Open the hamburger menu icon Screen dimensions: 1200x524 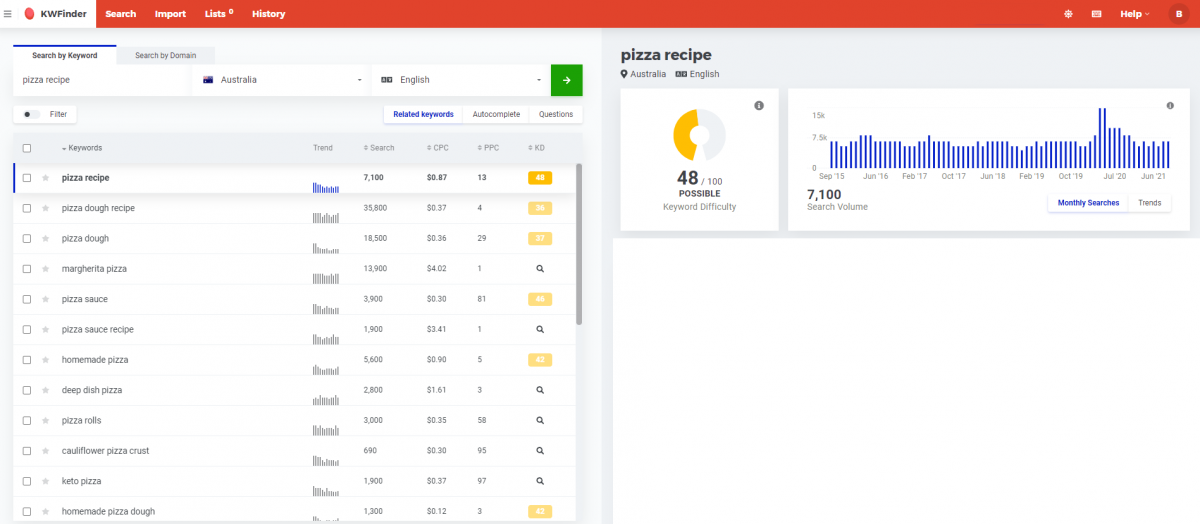tap(8, 14)
